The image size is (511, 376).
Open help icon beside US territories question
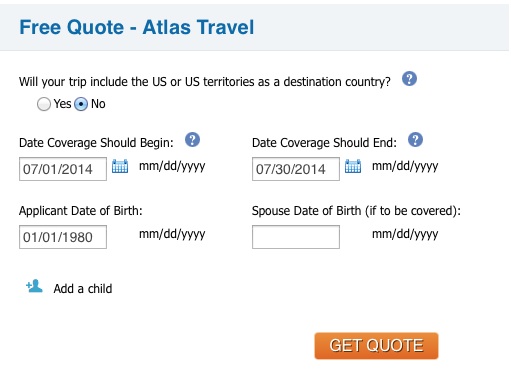(x=409, y=79)
